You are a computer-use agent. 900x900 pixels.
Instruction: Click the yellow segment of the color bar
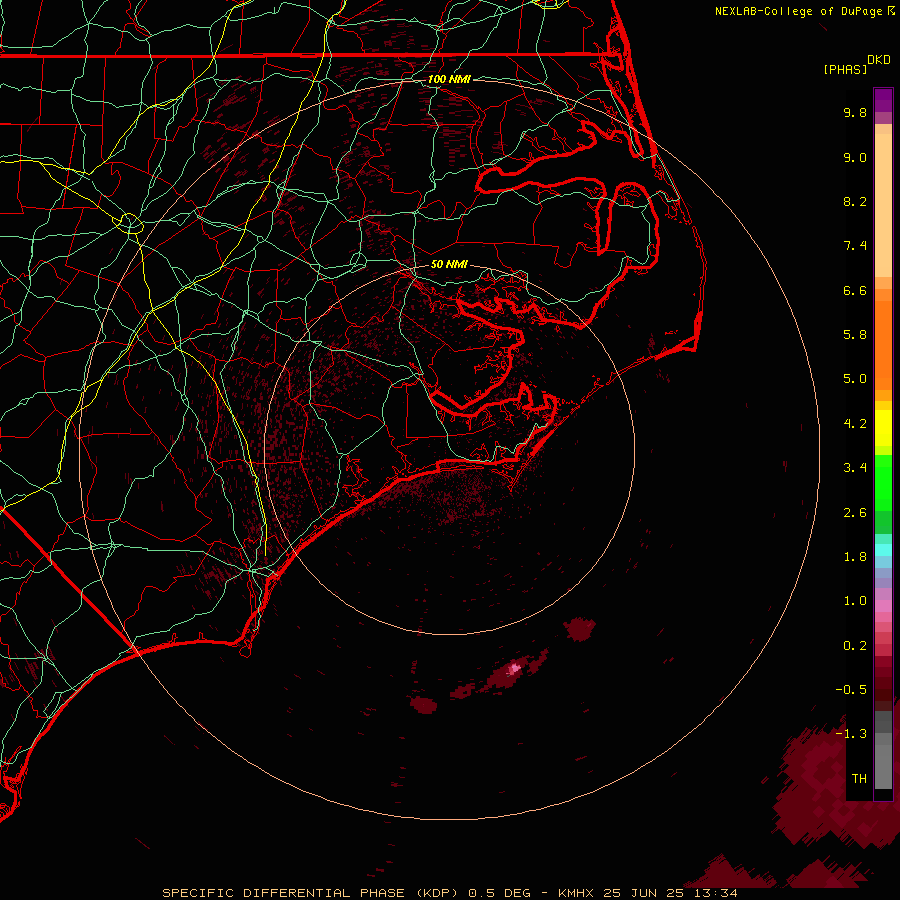click(883, 428)
